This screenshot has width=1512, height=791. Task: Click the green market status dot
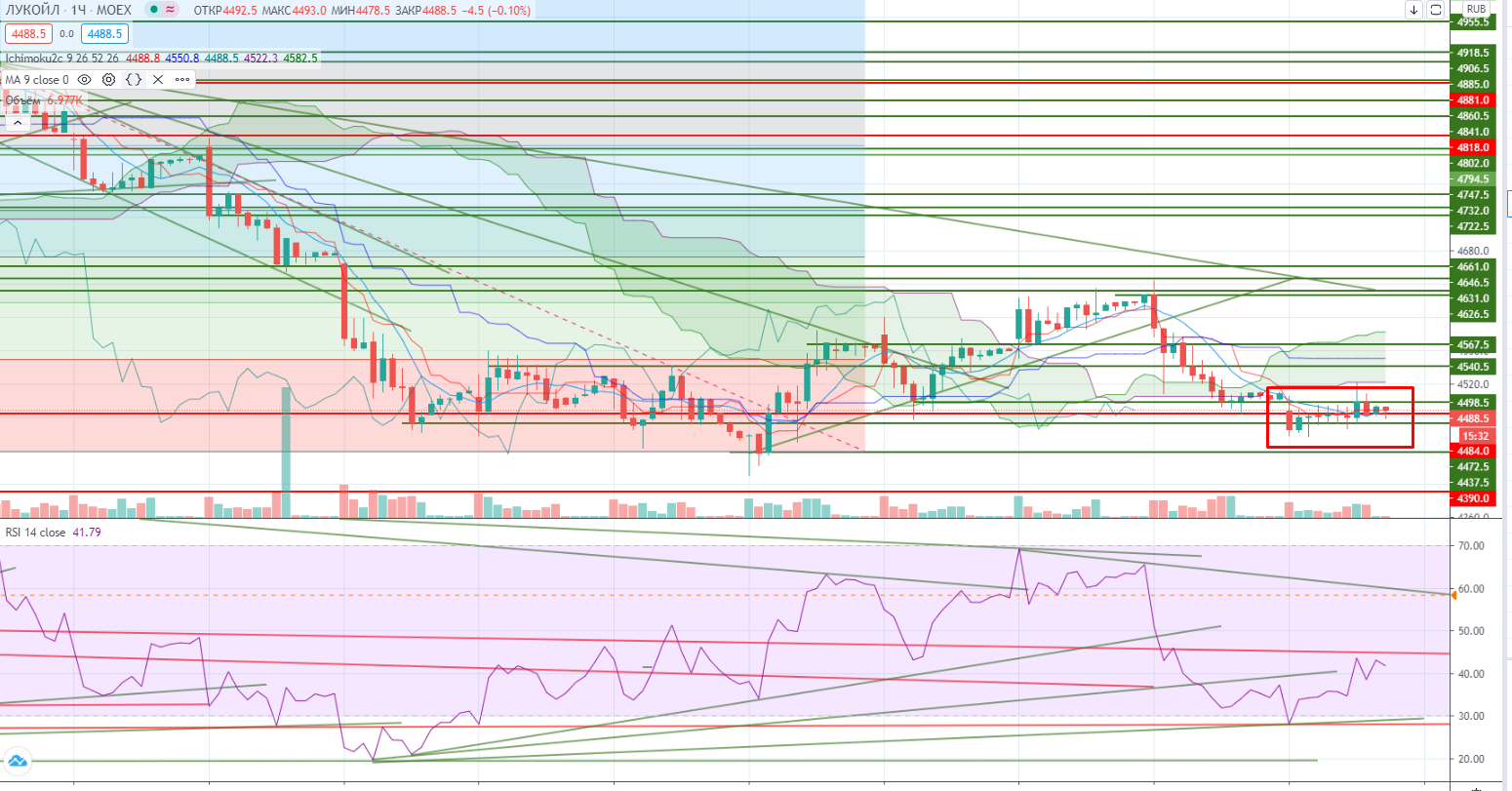pos(154,10)
